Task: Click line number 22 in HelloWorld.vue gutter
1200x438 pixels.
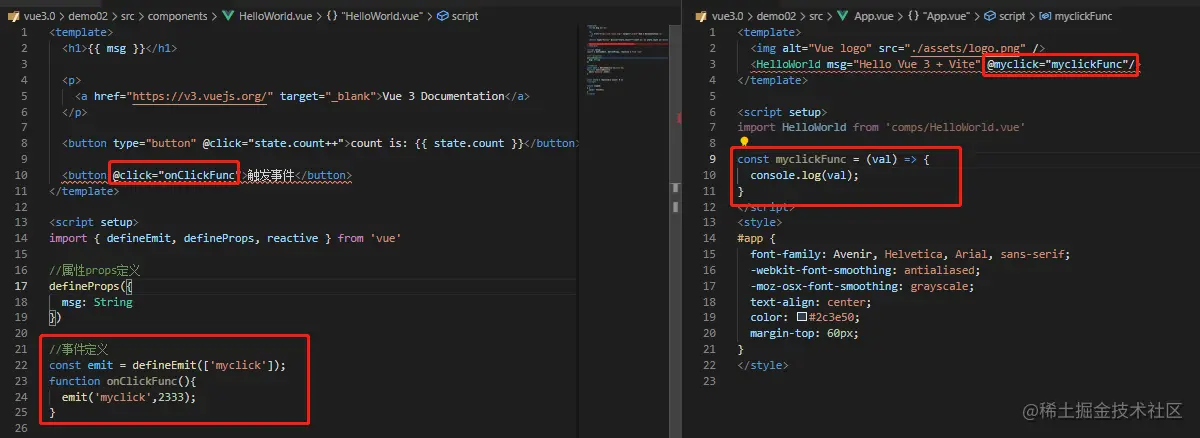Action: coord(23,365)
